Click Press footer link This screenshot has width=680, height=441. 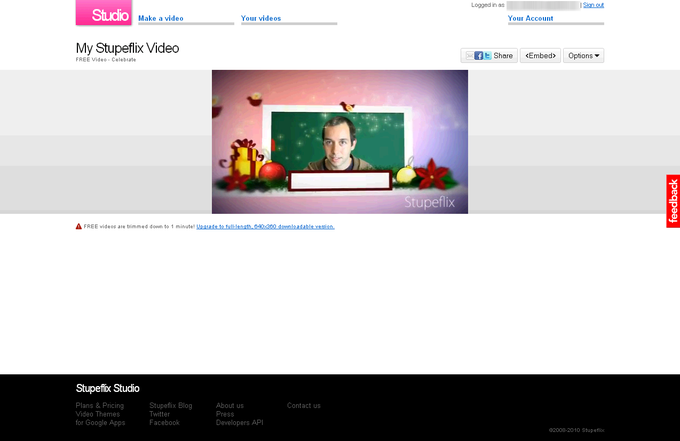pyautogui.click(x=225, y=414)
